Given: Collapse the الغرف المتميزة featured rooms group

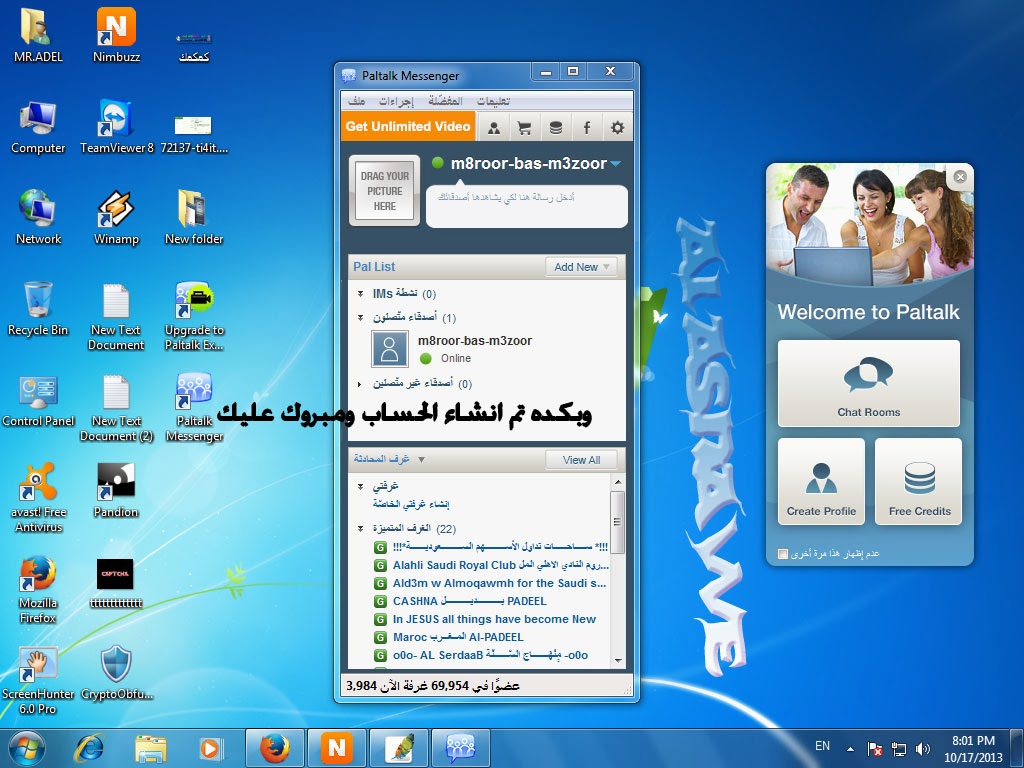Looking at the screenshot, I should [360, 528].
